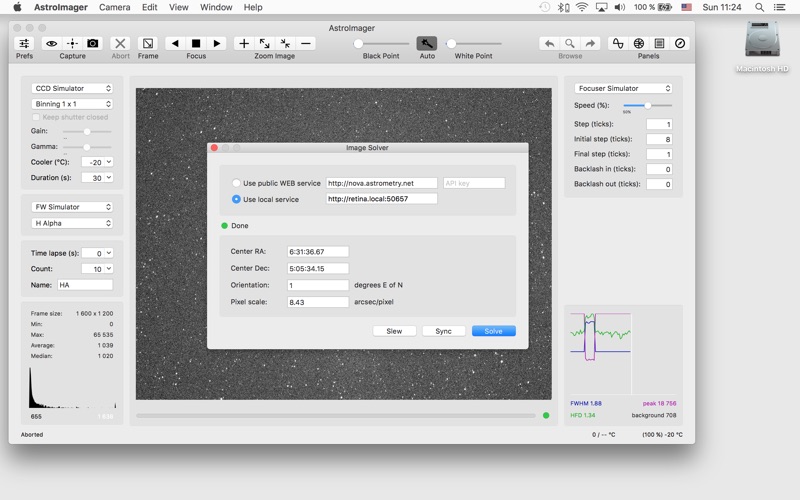
Task: Click the Initial step ticks field
Action: [x=659, y=139]
